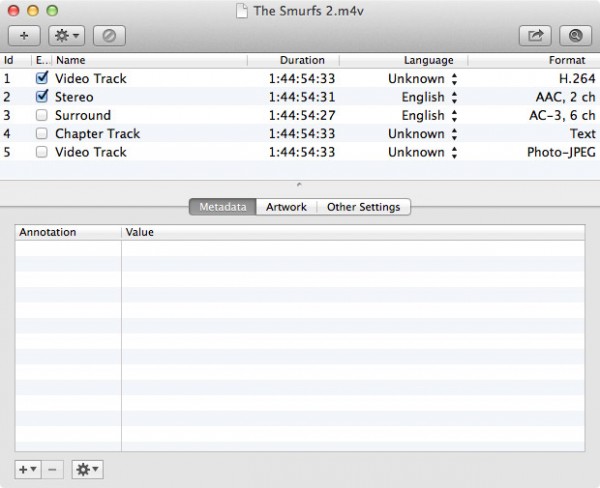Click the split view collapse handle arrow
Image resolution: width=600 pixels, height=488 pixels.
299,185
